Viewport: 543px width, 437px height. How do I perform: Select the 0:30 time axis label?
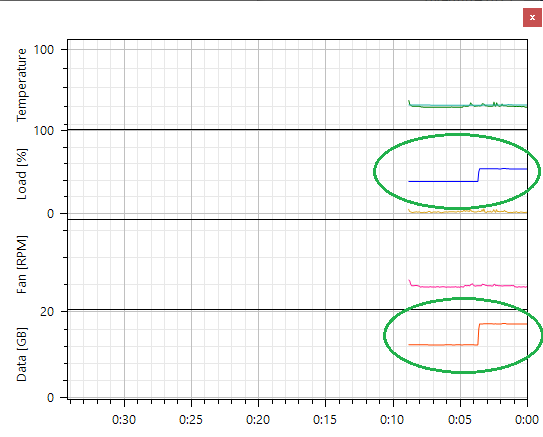124,420
